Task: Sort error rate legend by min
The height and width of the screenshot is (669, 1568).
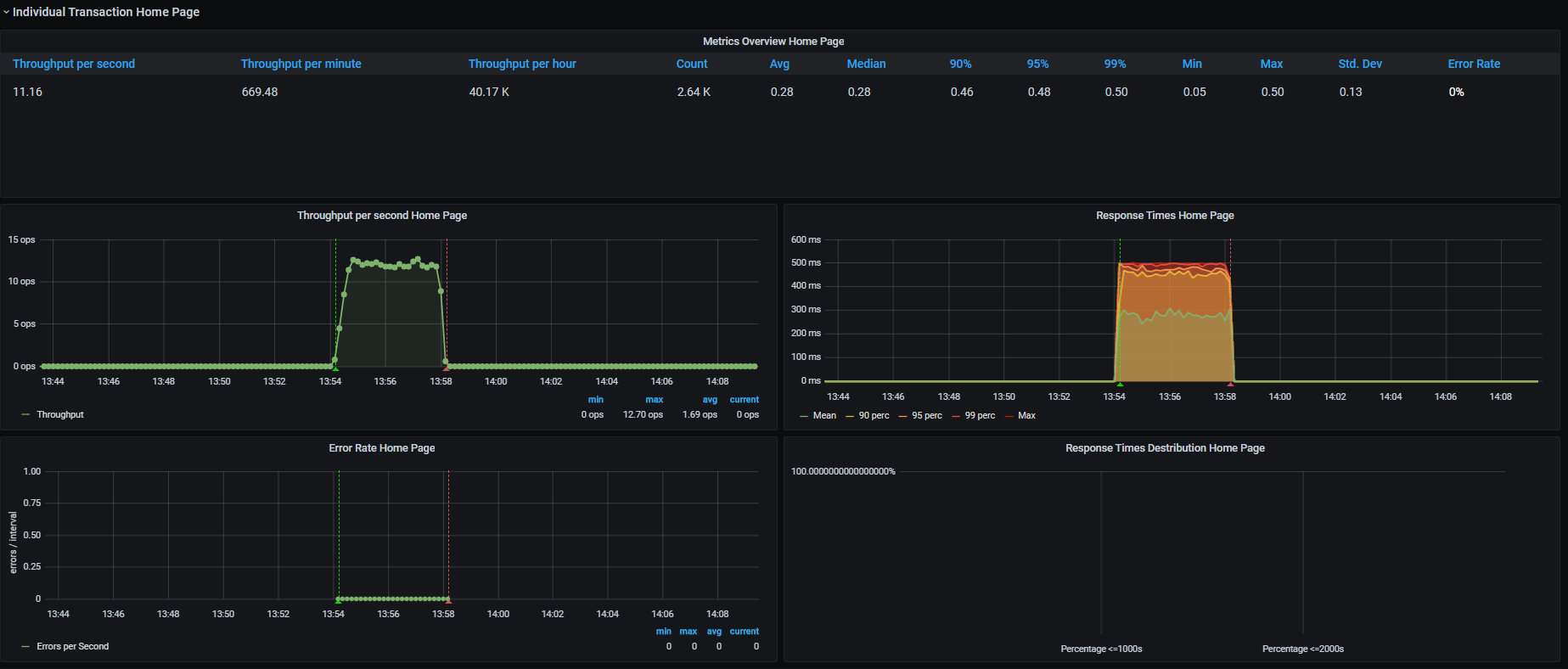Action: tap(663, 631)
